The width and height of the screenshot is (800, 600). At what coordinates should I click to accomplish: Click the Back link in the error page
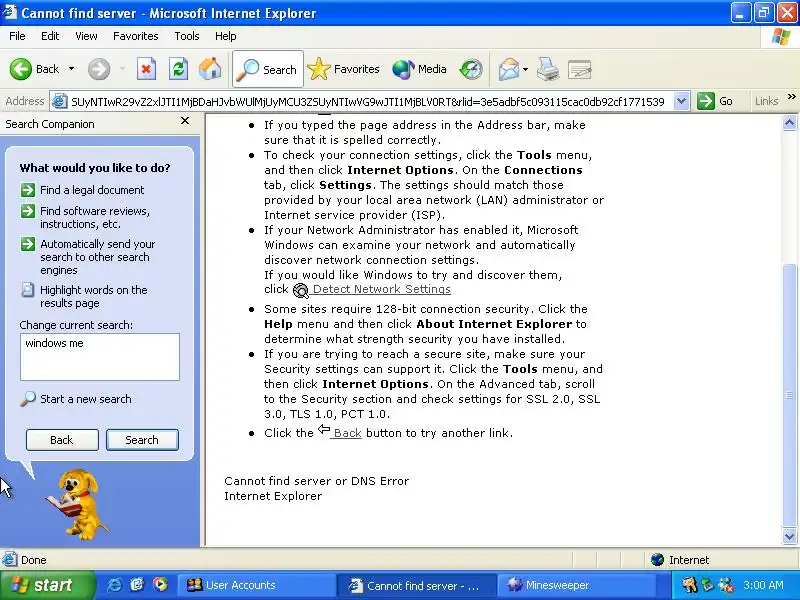(347, 433)
